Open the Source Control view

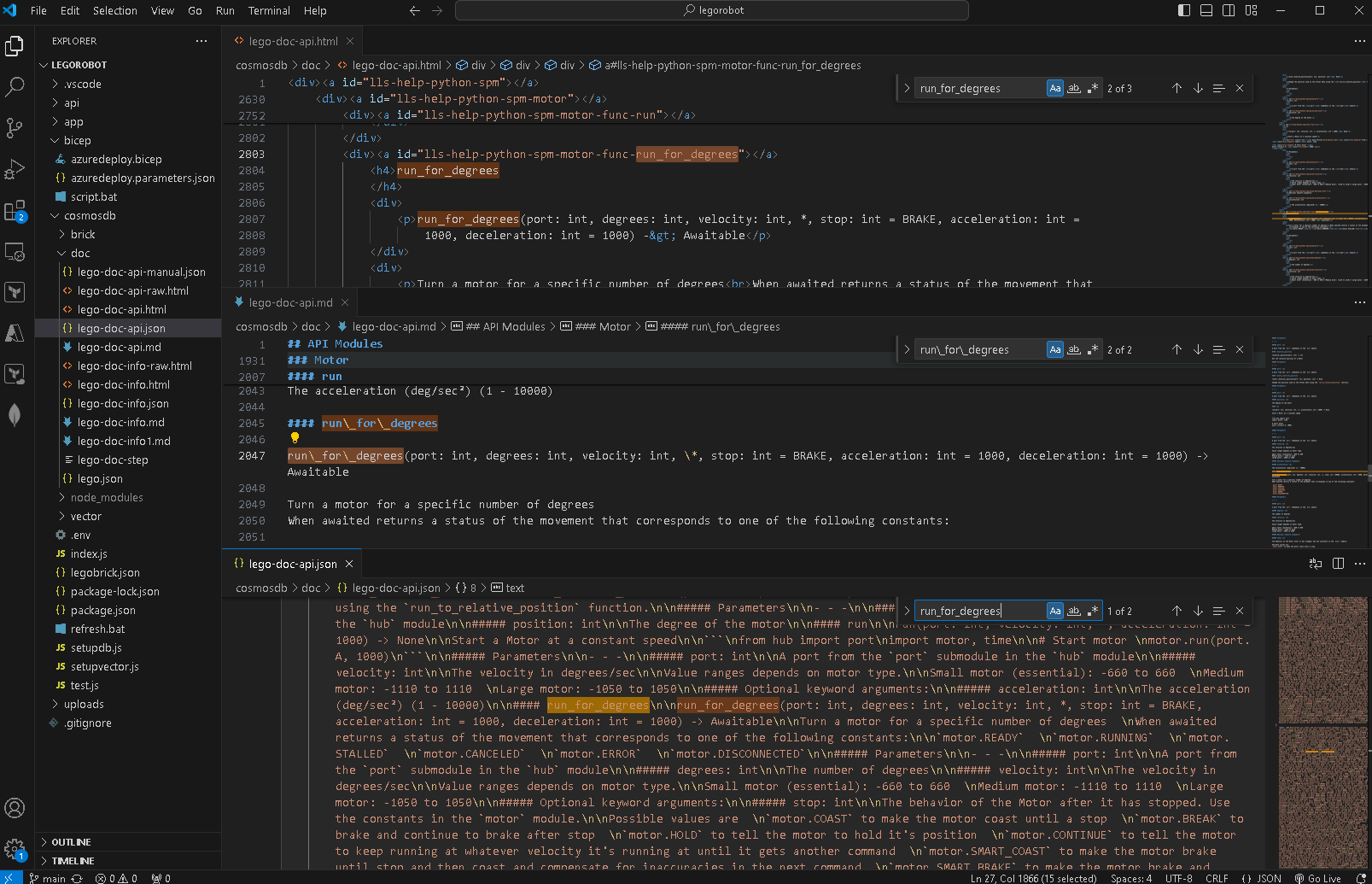(x=15, y=127)
